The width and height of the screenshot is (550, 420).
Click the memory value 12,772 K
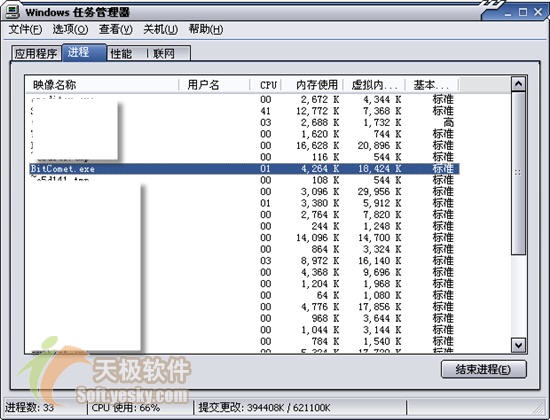point(317,111)
